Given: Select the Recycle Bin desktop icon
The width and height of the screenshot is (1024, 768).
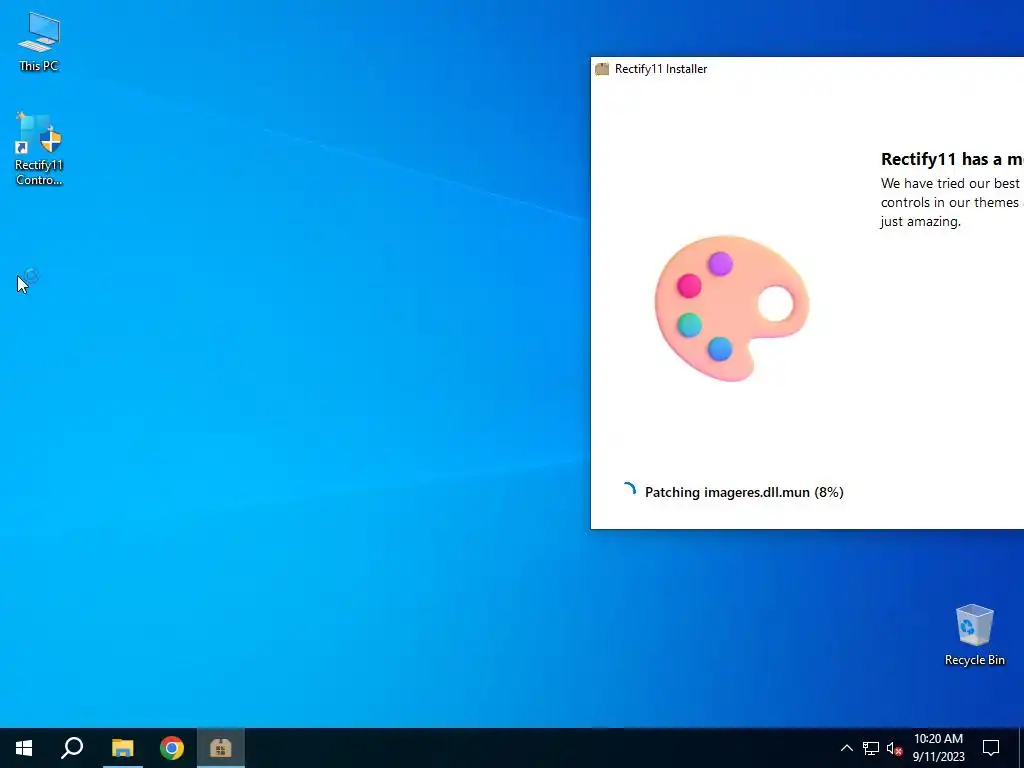Looking at the screenshot, I should click(974, 635).
